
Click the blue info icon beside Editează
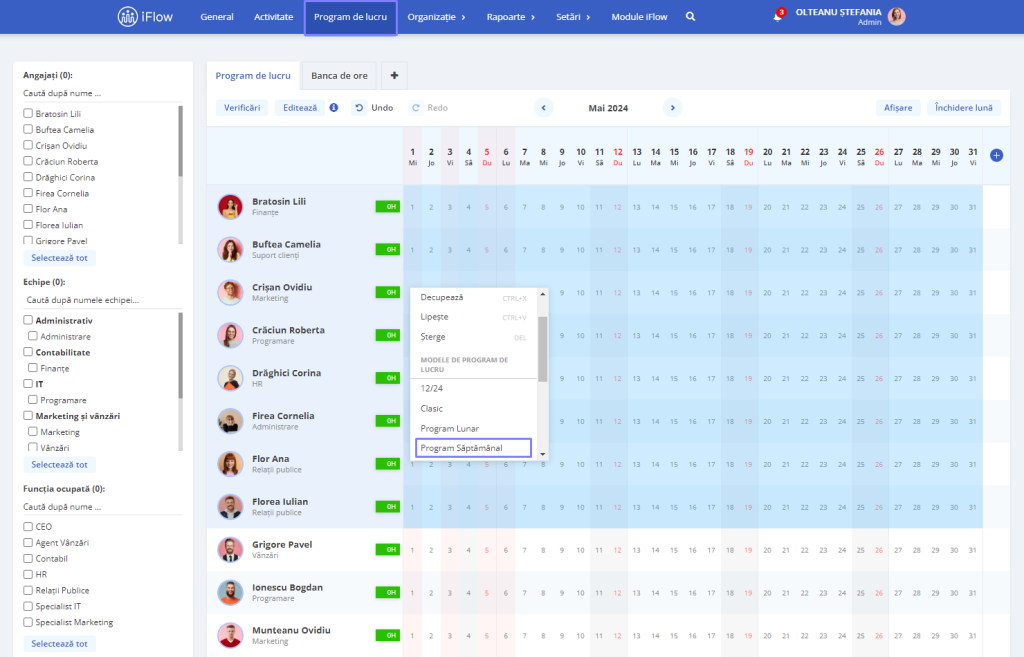coord(334,108)
